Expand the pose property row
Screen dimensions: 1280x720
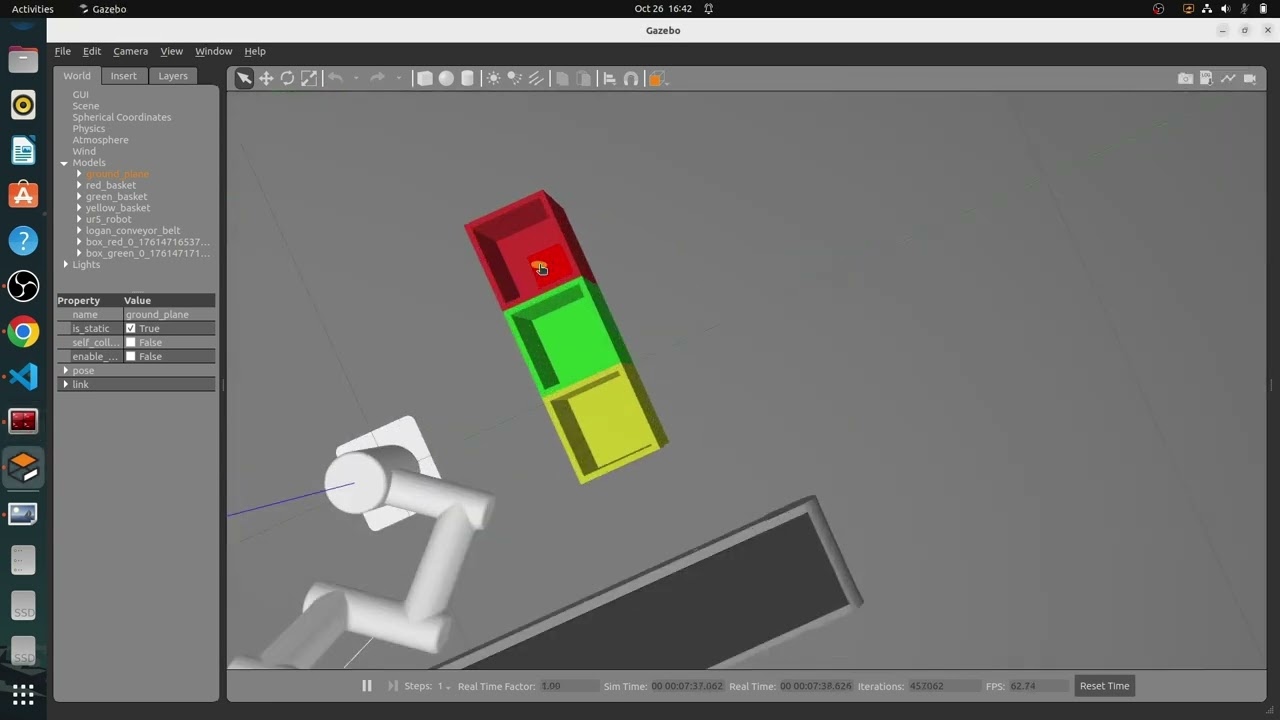[66, 370]
